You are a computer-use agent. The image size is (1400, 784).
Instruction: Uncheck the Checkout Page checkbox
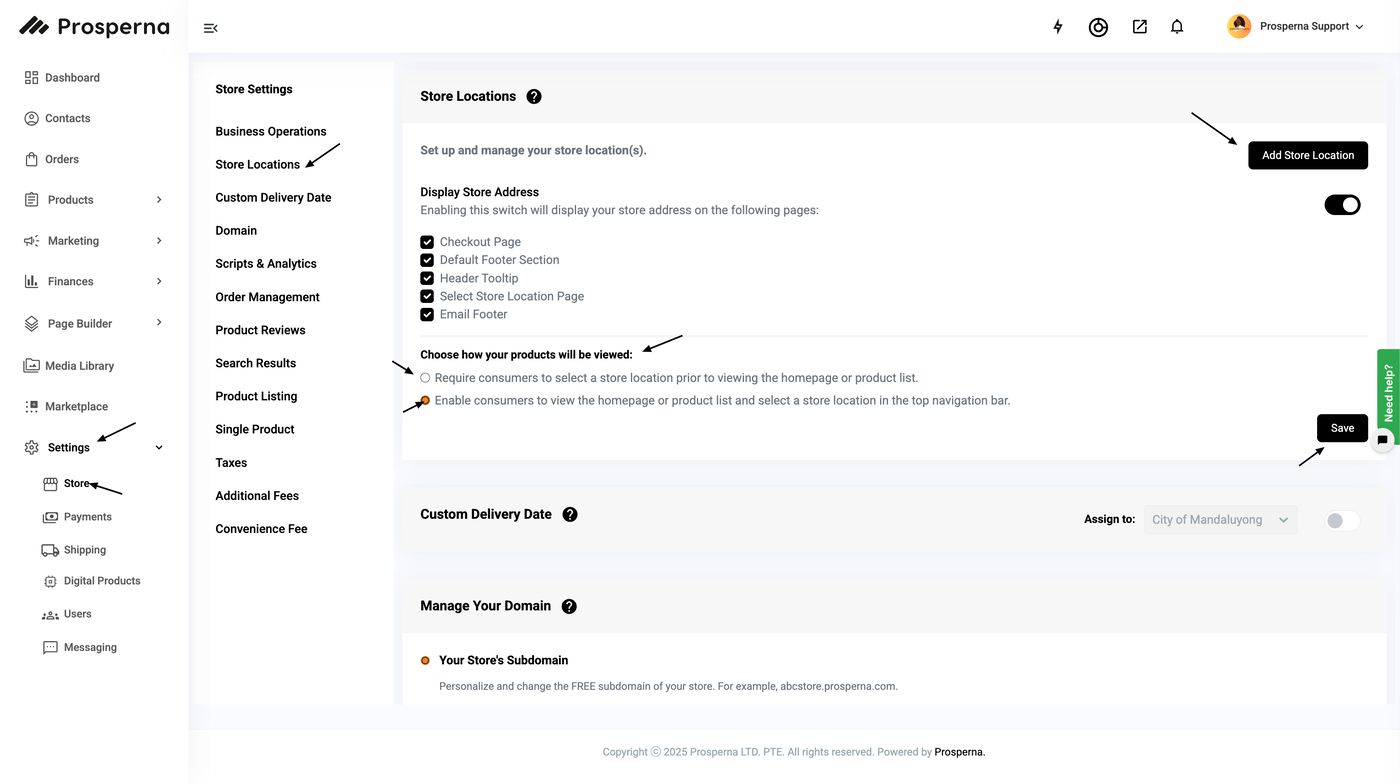[x=427, y=242]
